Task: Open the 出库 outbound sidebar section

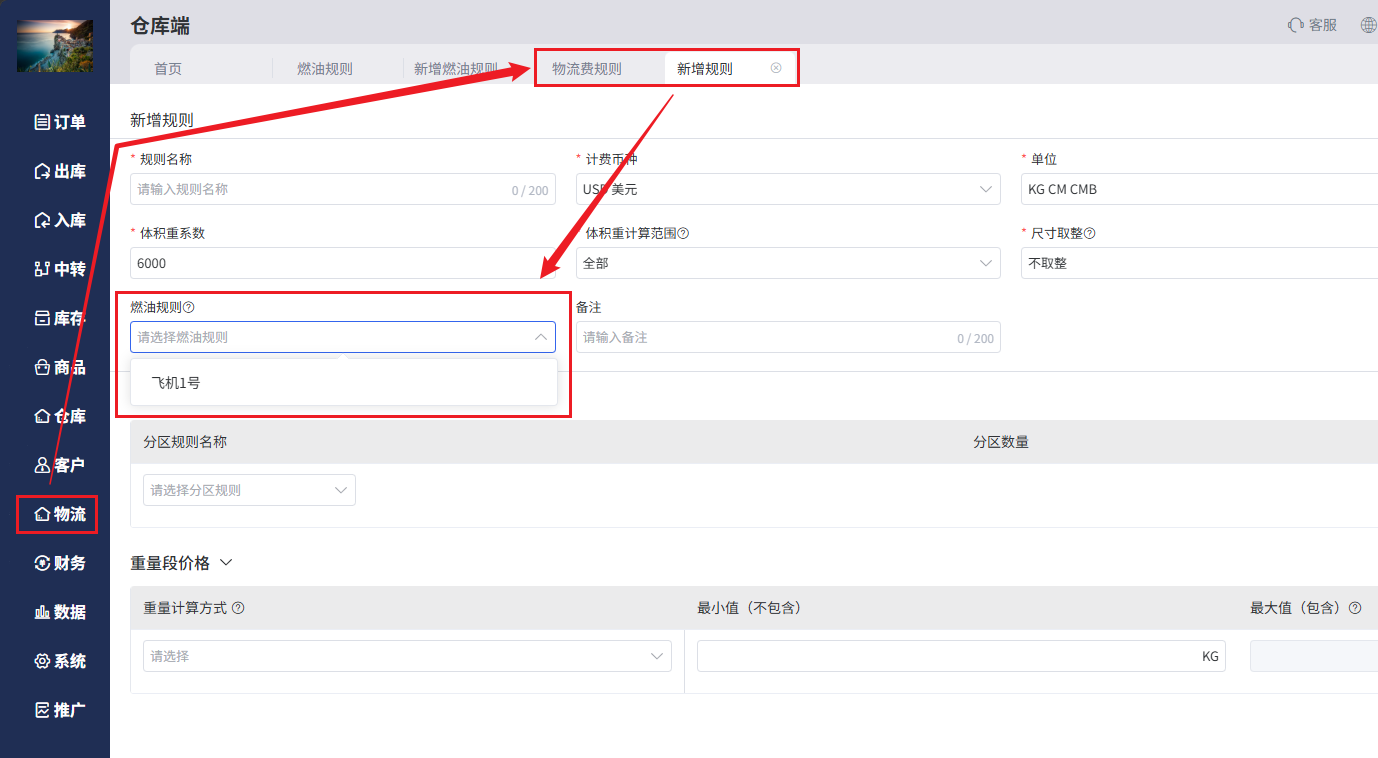Action: coord(60,171)
